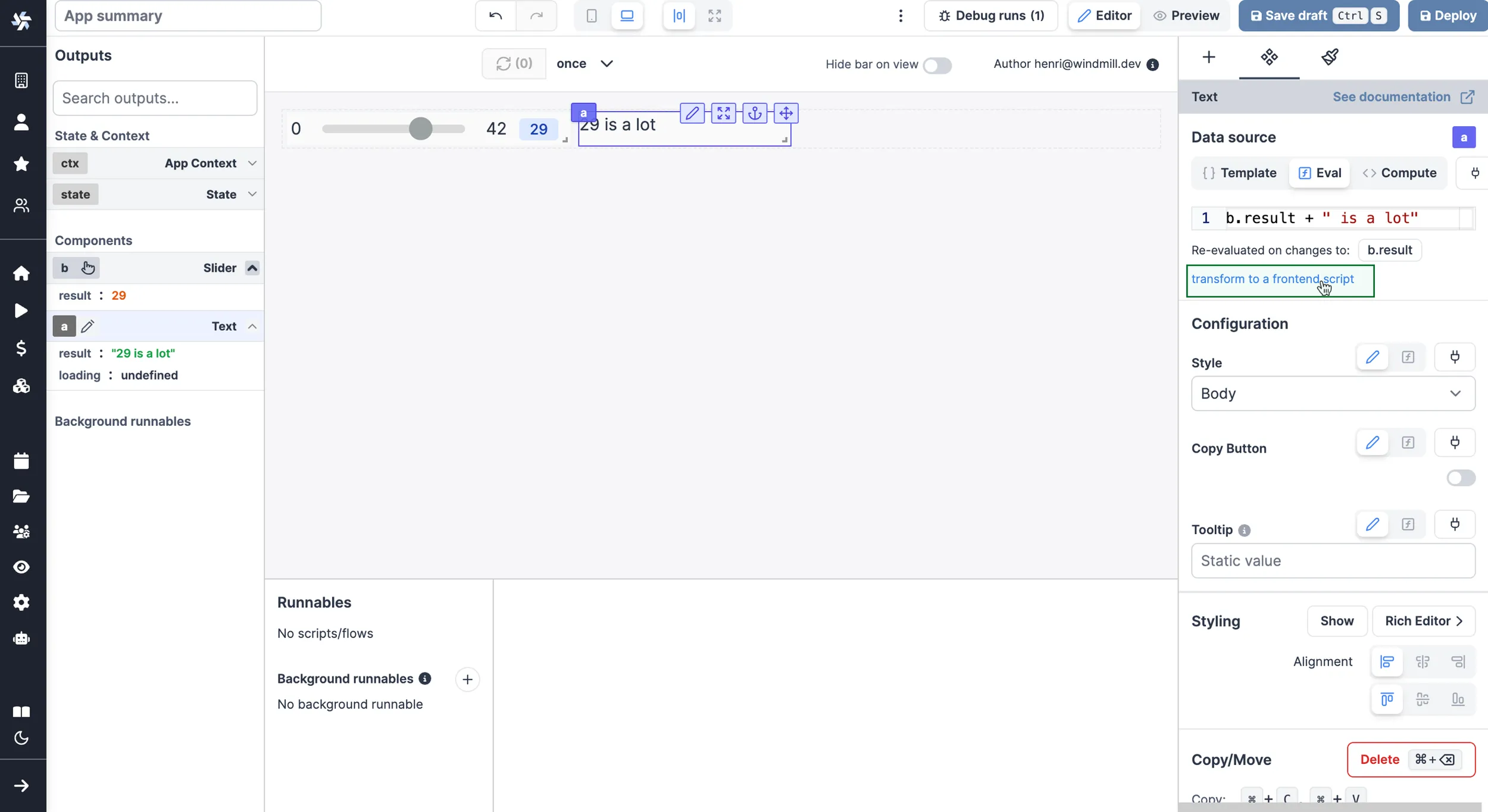The image size is (1488, 812).
Task: Open the component styling paintbrush tab
Action: tap(1330, 57)
